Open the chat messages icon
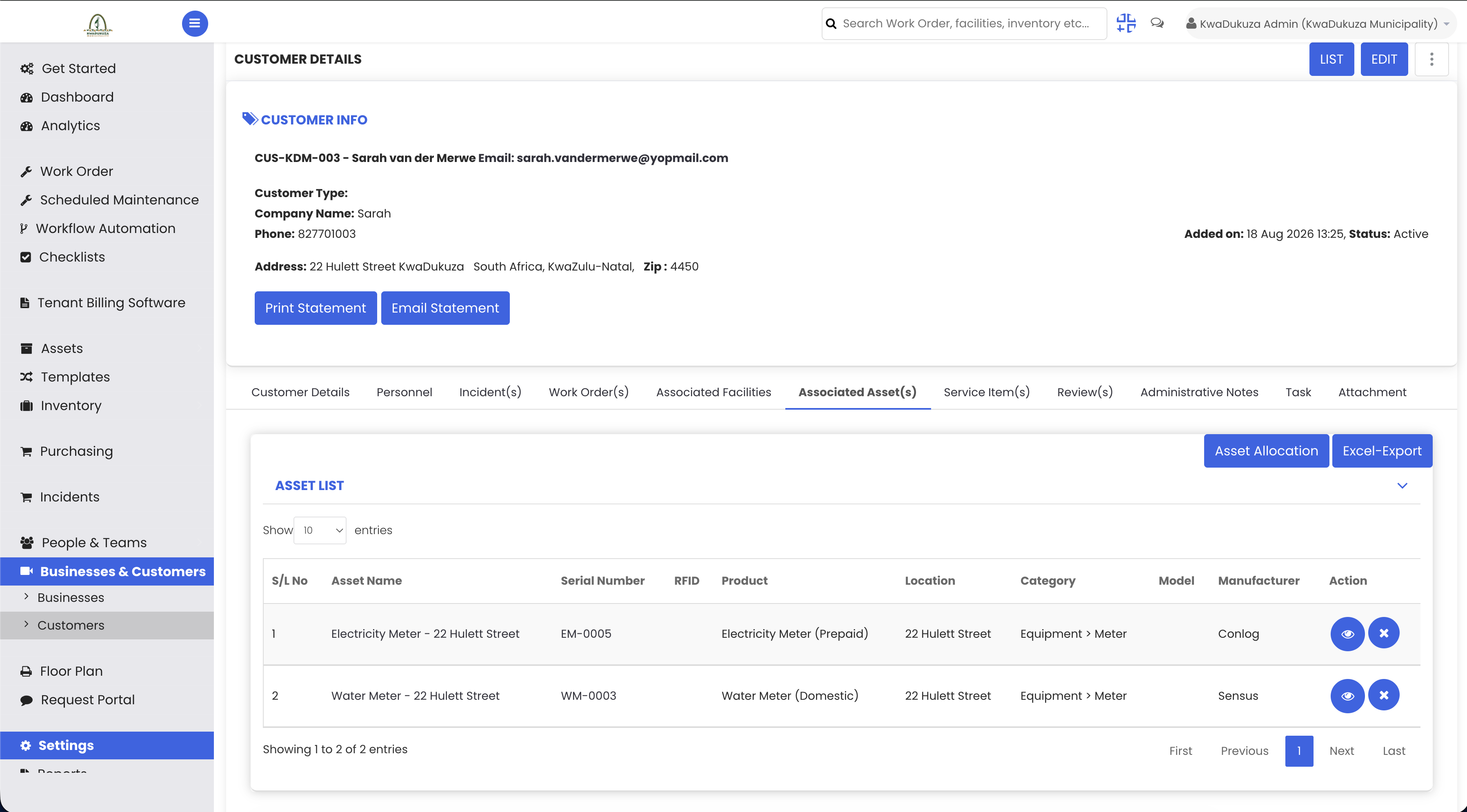Image resolution: width=1467 pixels, height=812 pixels. (1157, 23)
